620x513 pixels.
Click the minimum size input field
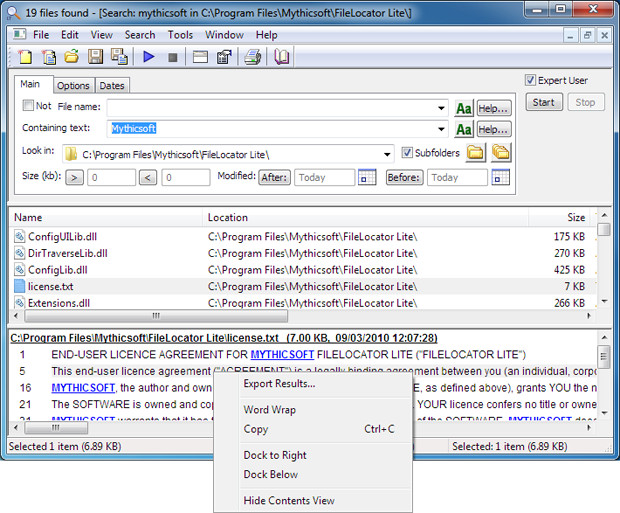tap(112, 178)
